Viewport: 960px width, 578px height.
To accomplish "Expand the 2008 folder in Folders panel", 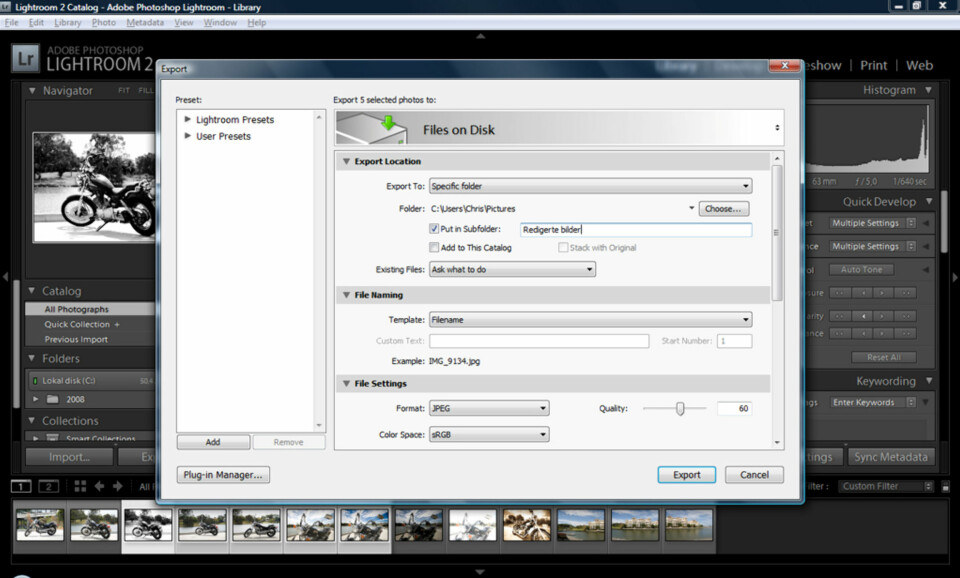I will click(36, 399).
